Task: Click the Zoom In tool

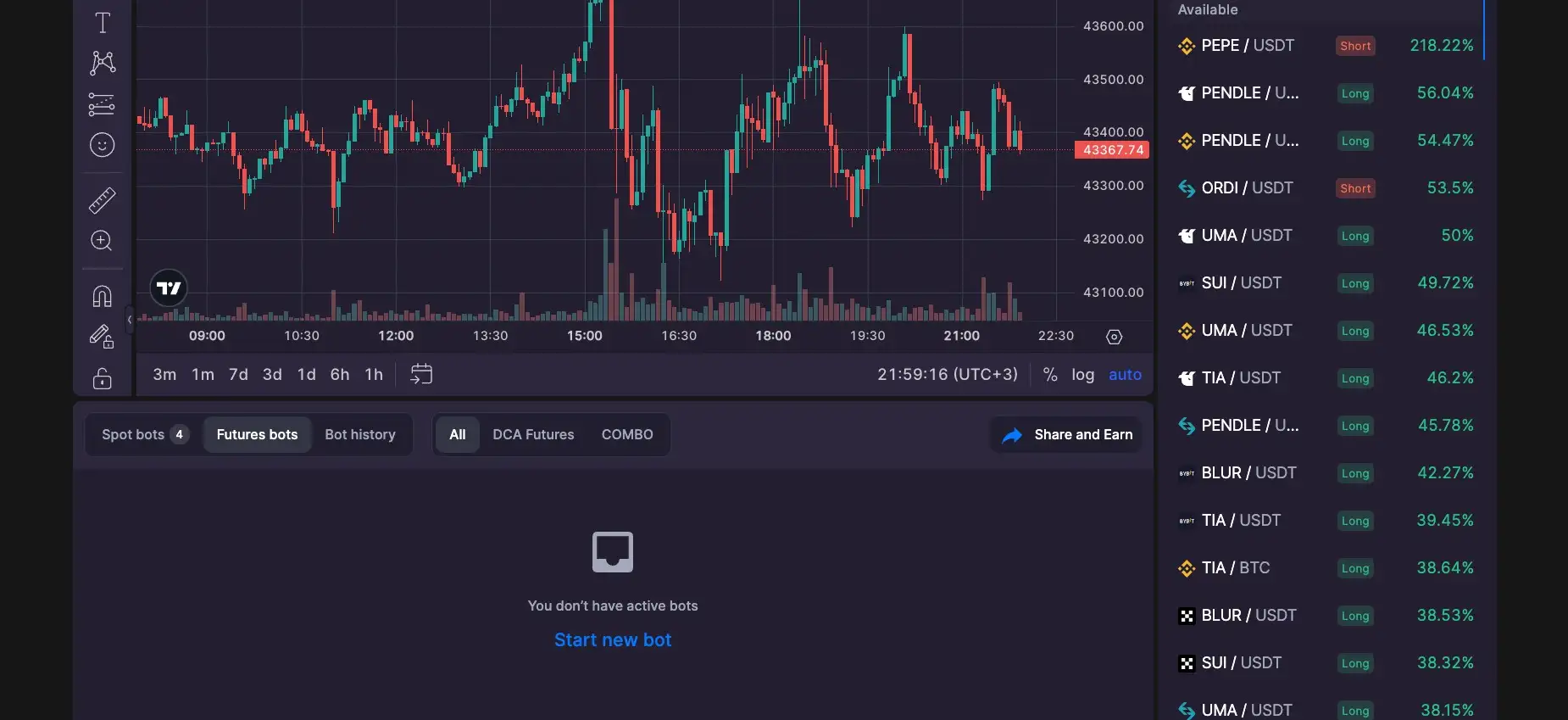Action: tap(102, 241)
